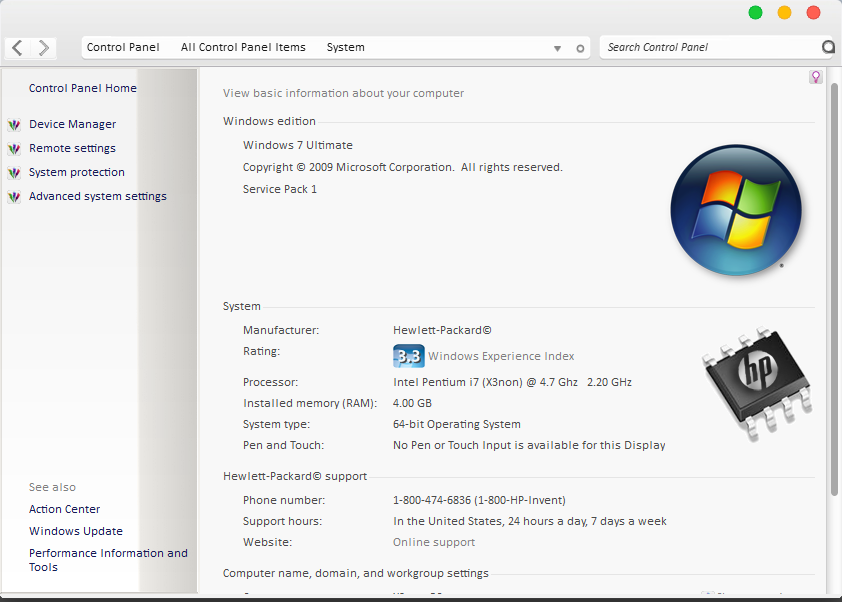This screenshot has width=842, height=602.
Task: Select All Control Panel Items breadcrumb
Action: coord(243,47)
